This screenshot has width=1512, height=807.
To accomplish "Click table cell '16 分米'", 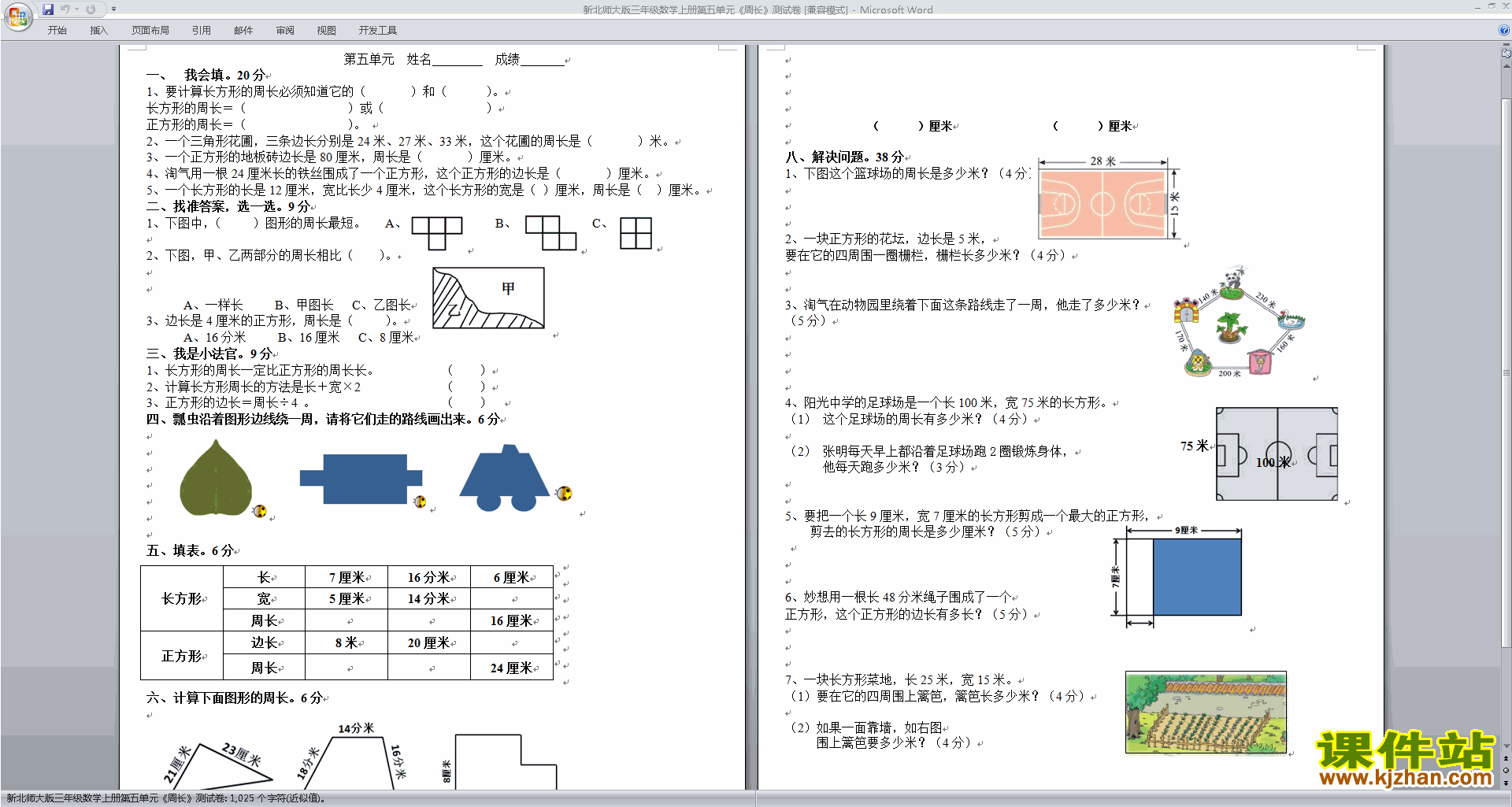I will 429,577.
